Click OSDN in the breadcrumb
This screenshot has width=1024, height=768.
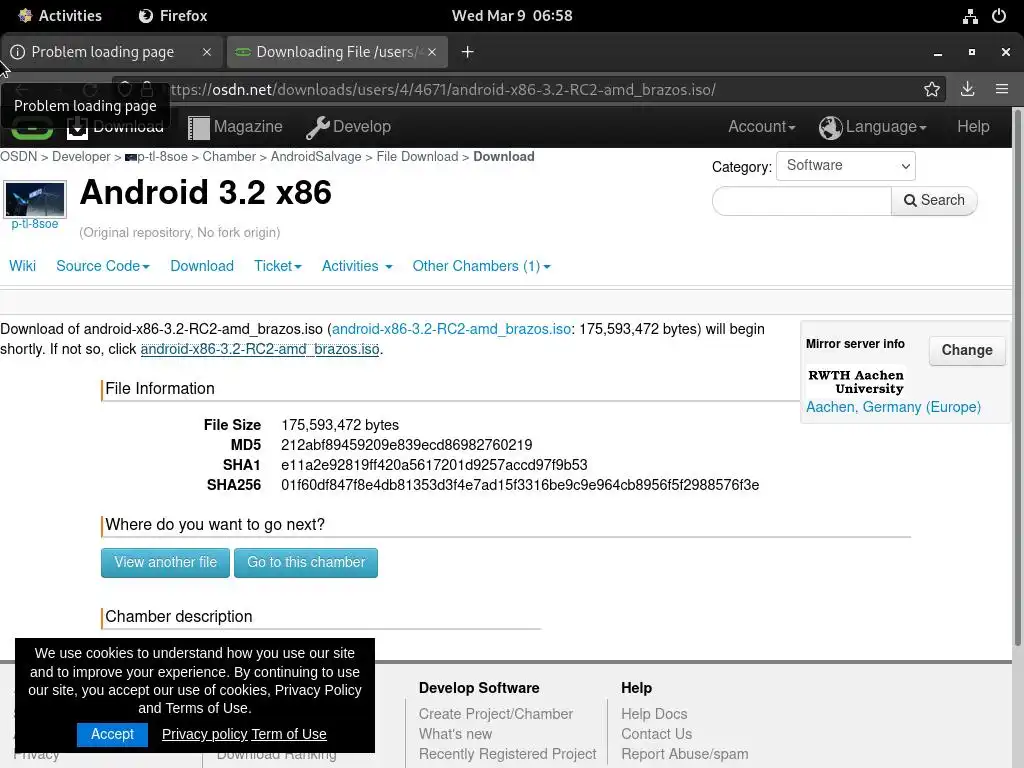click(x=18, y=157)
